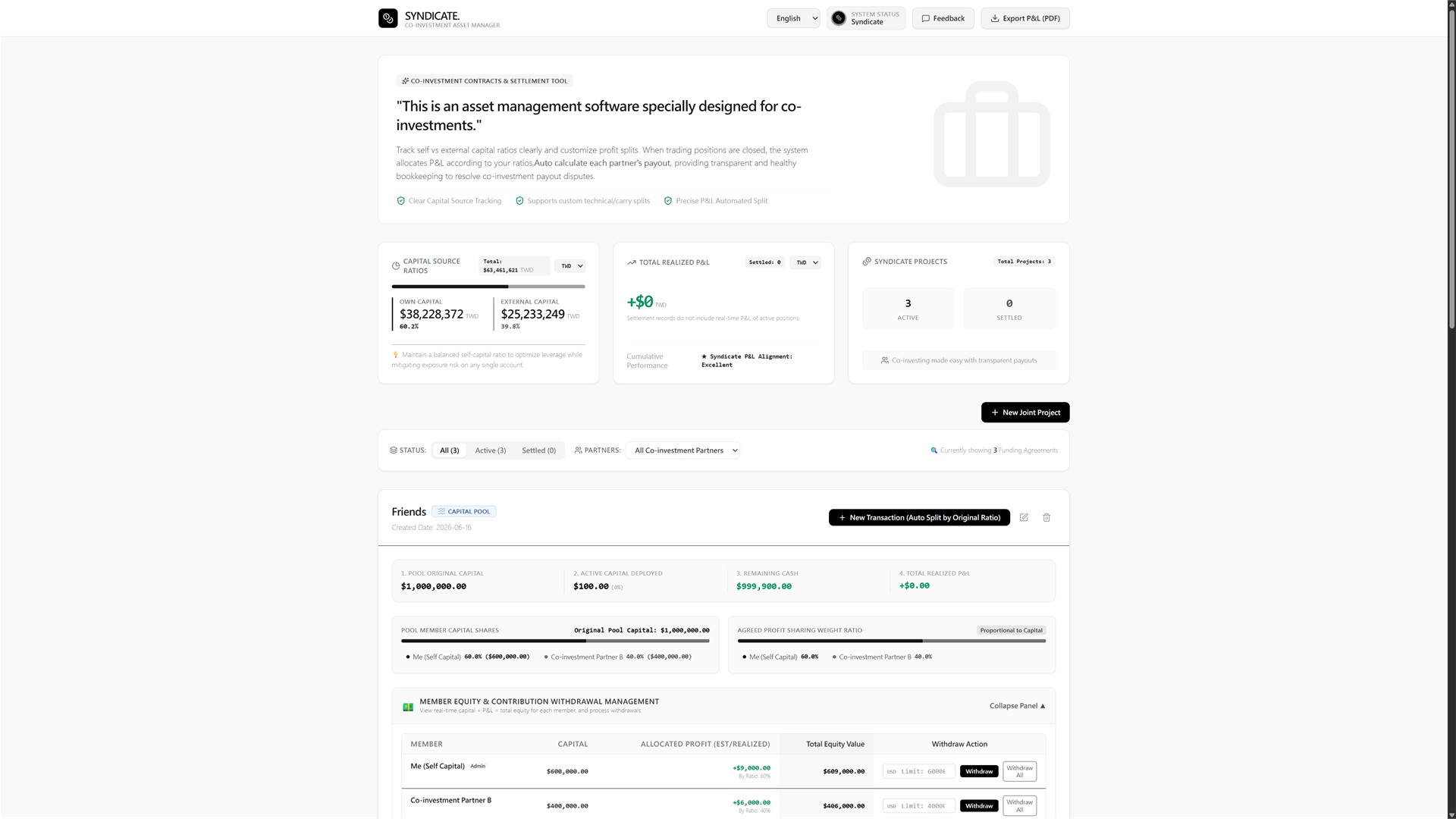Click Withdraw for Me (Self Capital)

[979, 771]
